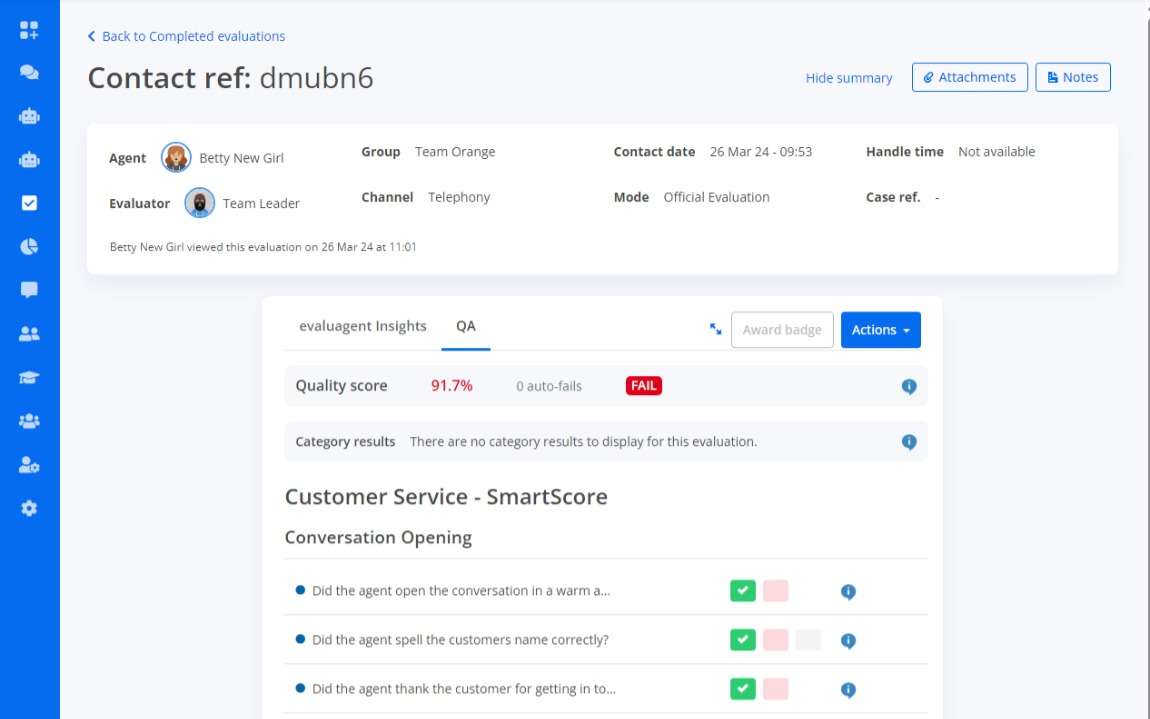
Task: Open the Actions dropdown menu
Action: [x=881, y=330]
